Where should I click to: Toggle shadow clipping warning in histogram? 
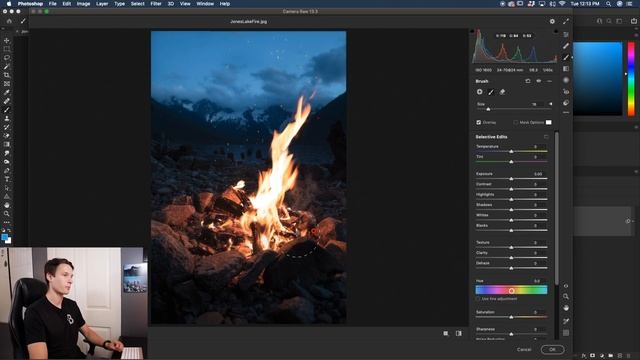point(473,31)
